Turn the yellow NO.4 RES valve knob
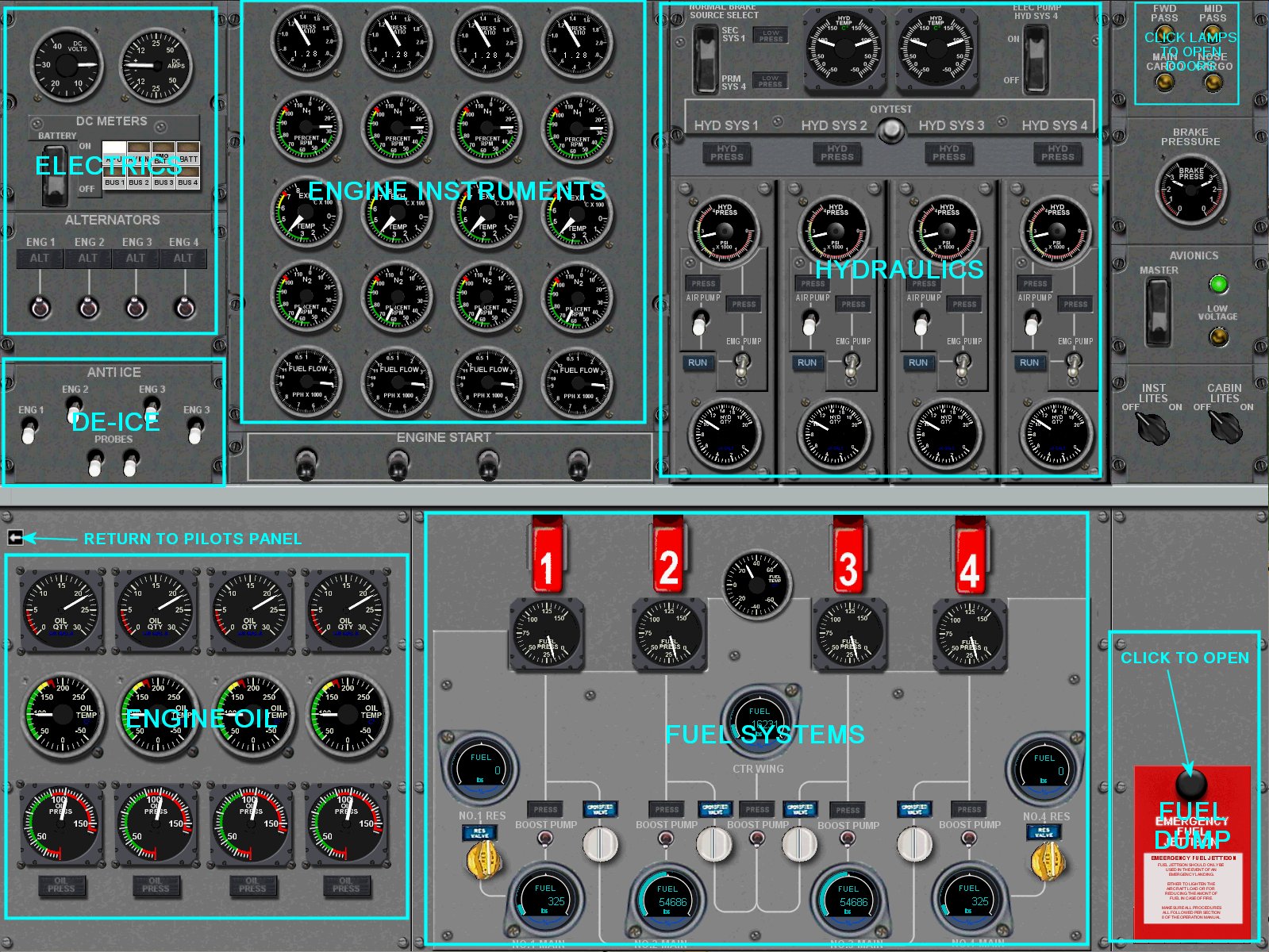Viewport: 1269px width, 952px height. 1048,859
